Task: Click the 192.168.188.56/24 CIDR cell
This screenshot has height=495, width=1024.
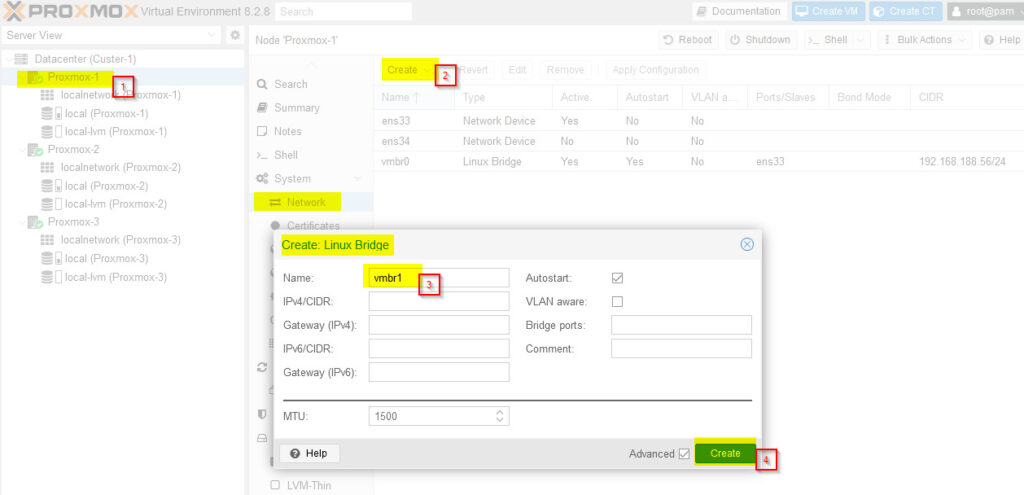Action: tap(962, 161)
